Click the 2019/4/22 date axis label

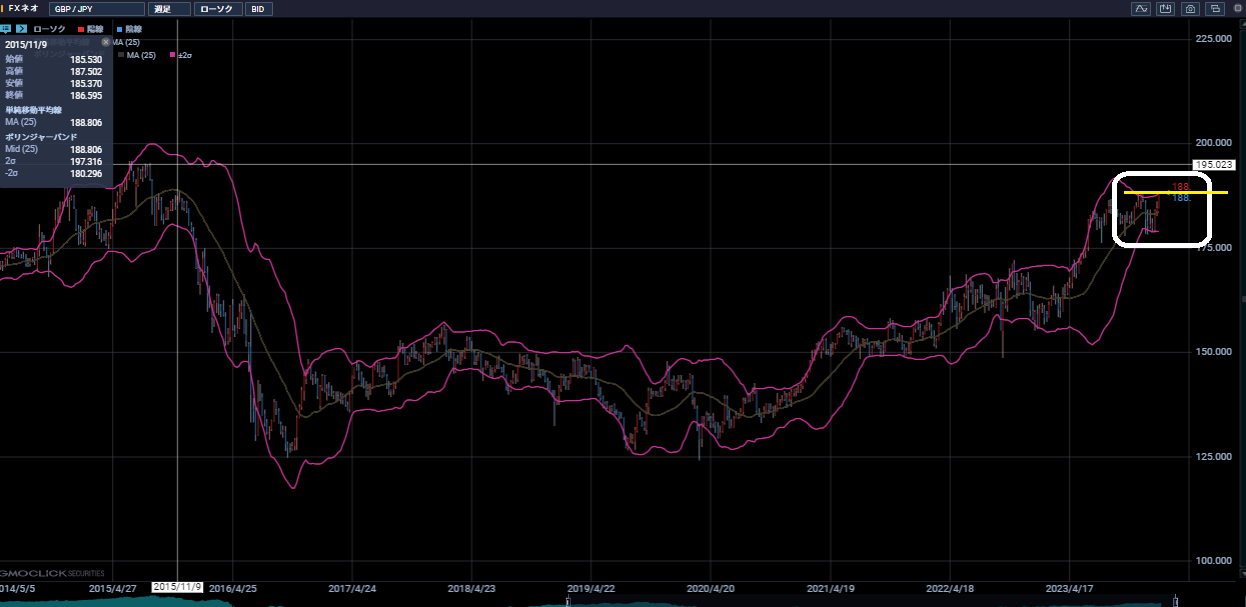[x=591, y=588]
